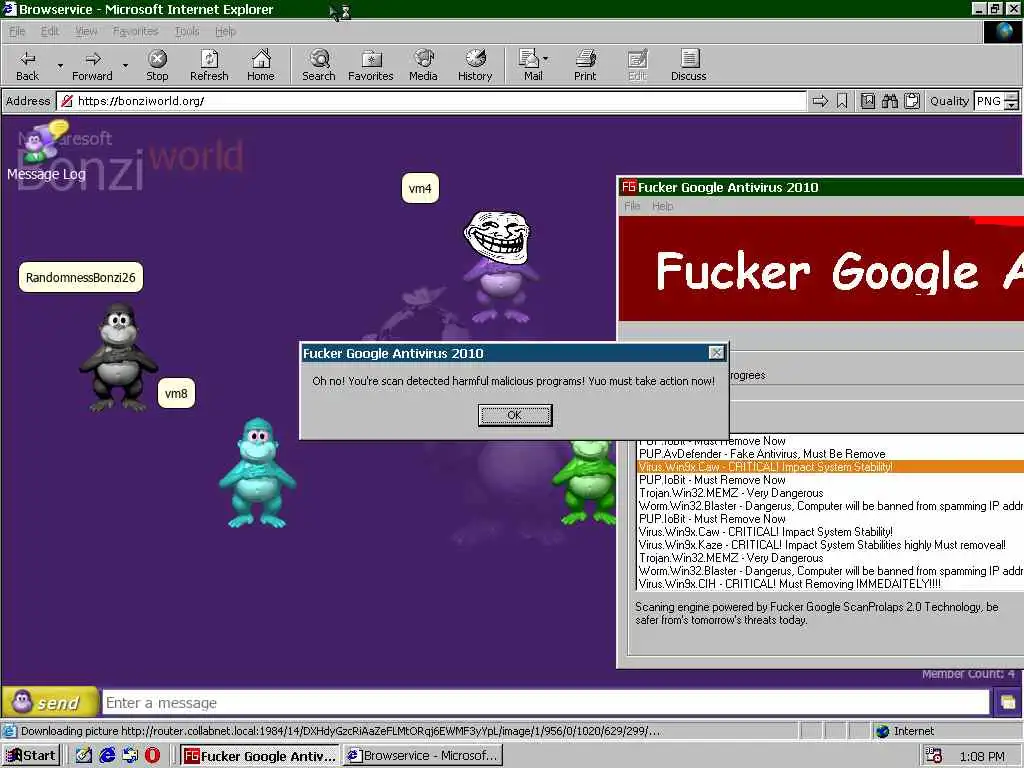Select Virus.Win9x.Kaze threat row
This screenshot has width=1024, height=768.
point(830,545)
